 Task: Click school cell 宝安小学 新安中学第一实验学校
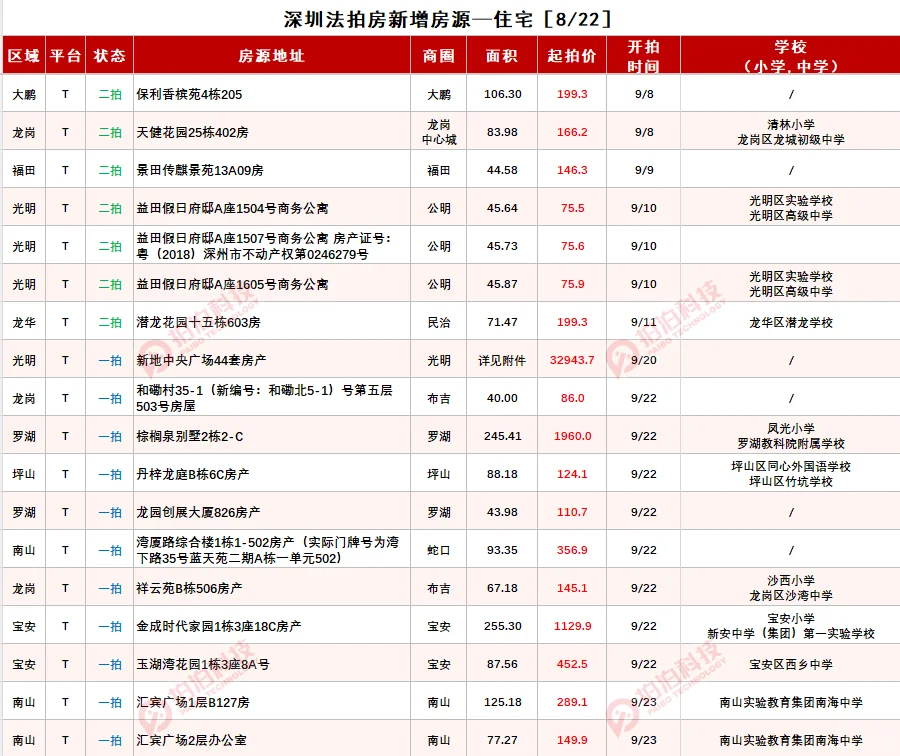pos(791,626)
